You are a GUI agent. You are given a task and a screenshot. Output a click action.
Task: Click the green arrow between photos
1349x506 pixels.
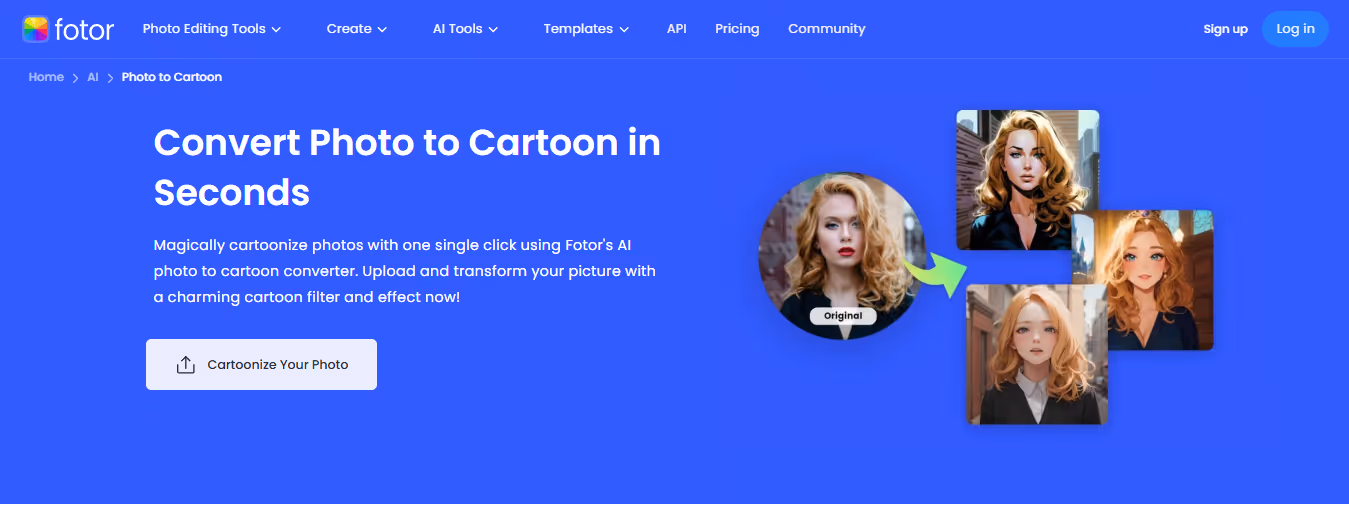pyautogui.click(x=936, y=274)
